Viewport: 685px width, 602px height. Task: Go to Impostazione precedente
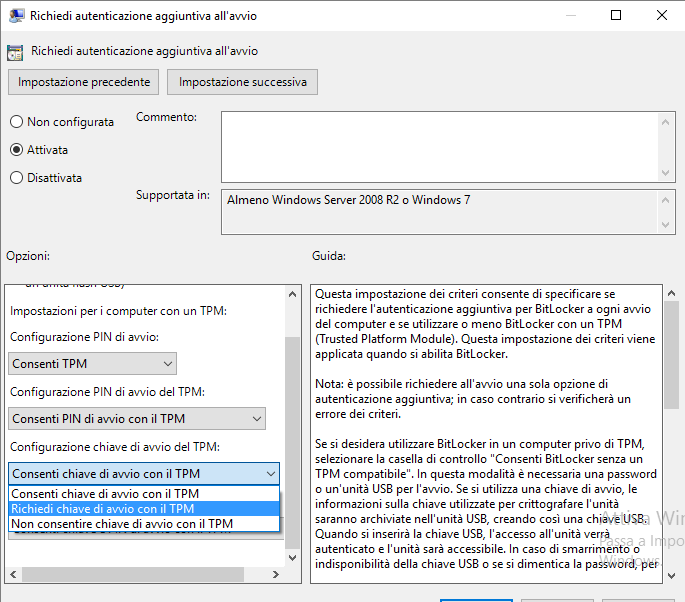click(x=84, y=82)
